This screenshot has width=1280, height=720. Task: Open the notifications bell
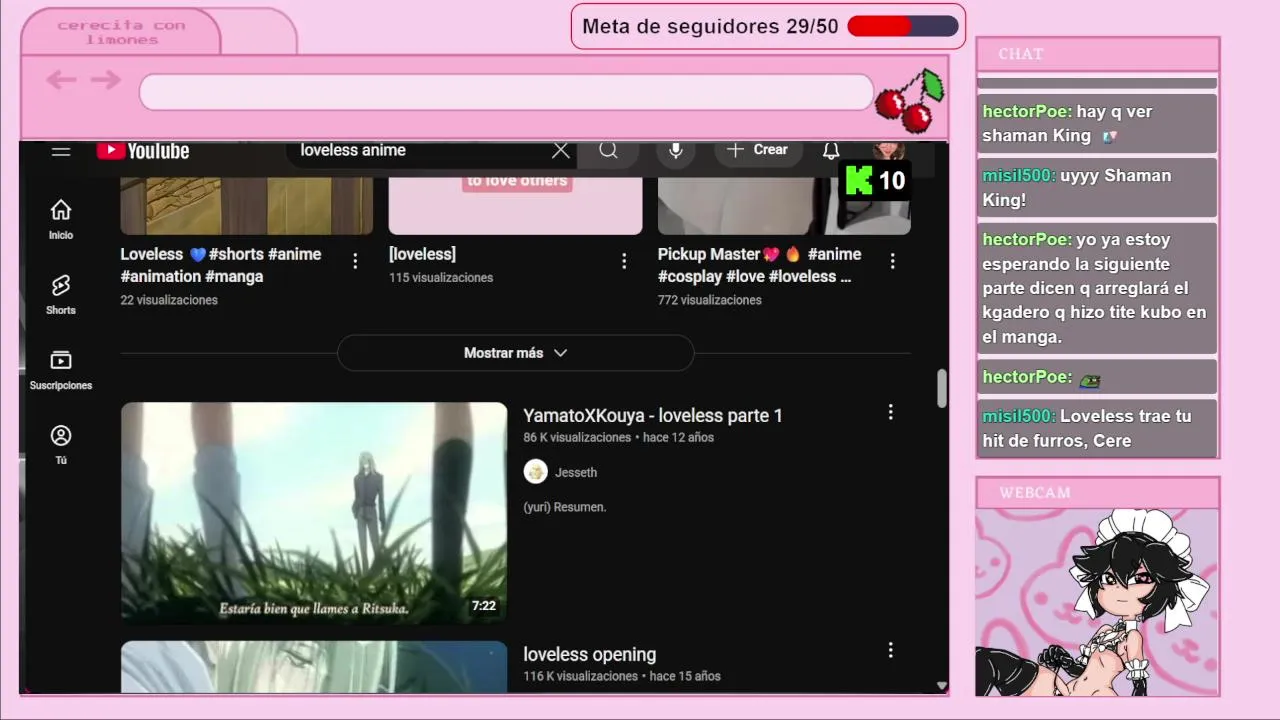[831, 150]
